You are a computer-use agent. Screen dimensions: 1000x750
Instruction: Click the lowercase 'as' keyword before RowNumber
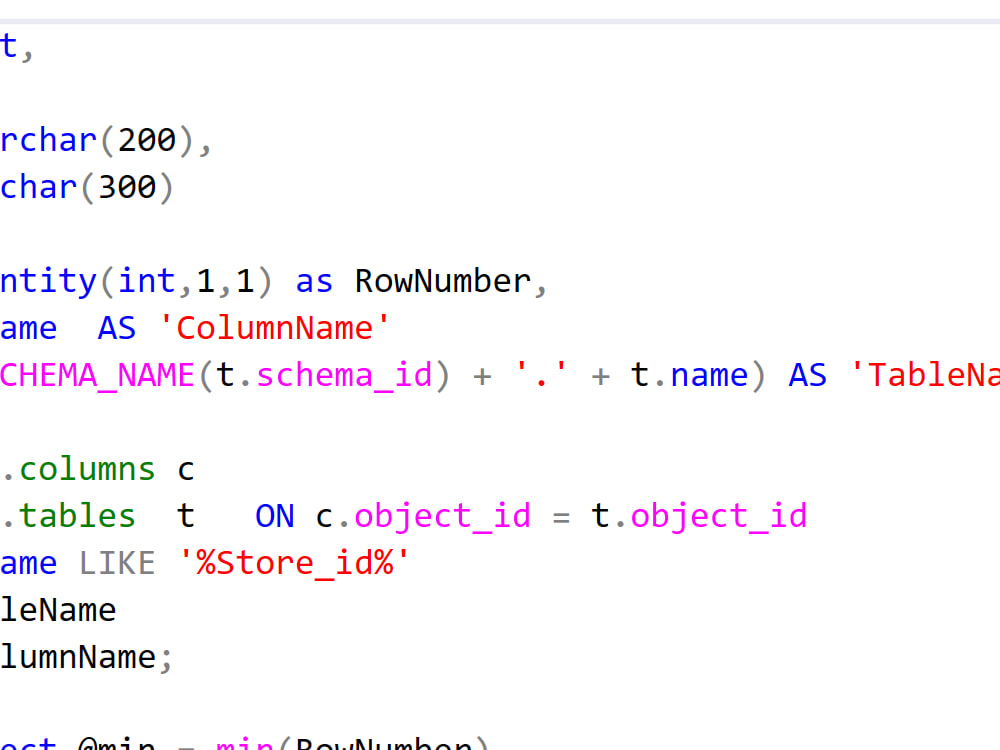314,281
